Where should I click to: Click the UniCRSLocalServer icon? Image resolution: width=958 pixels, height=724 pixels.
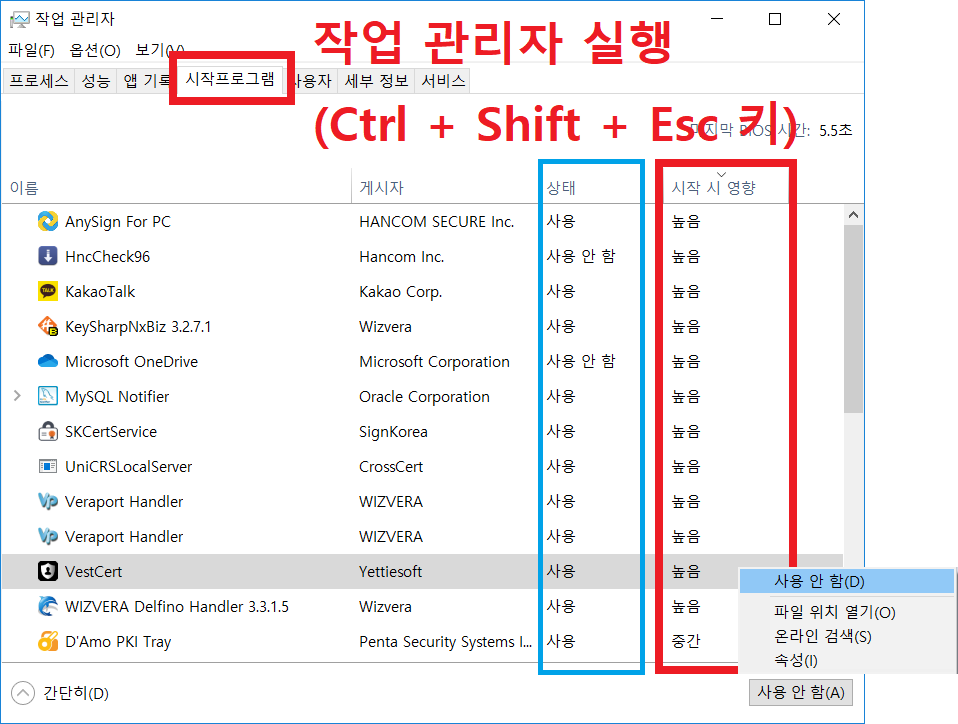point(47,466)
